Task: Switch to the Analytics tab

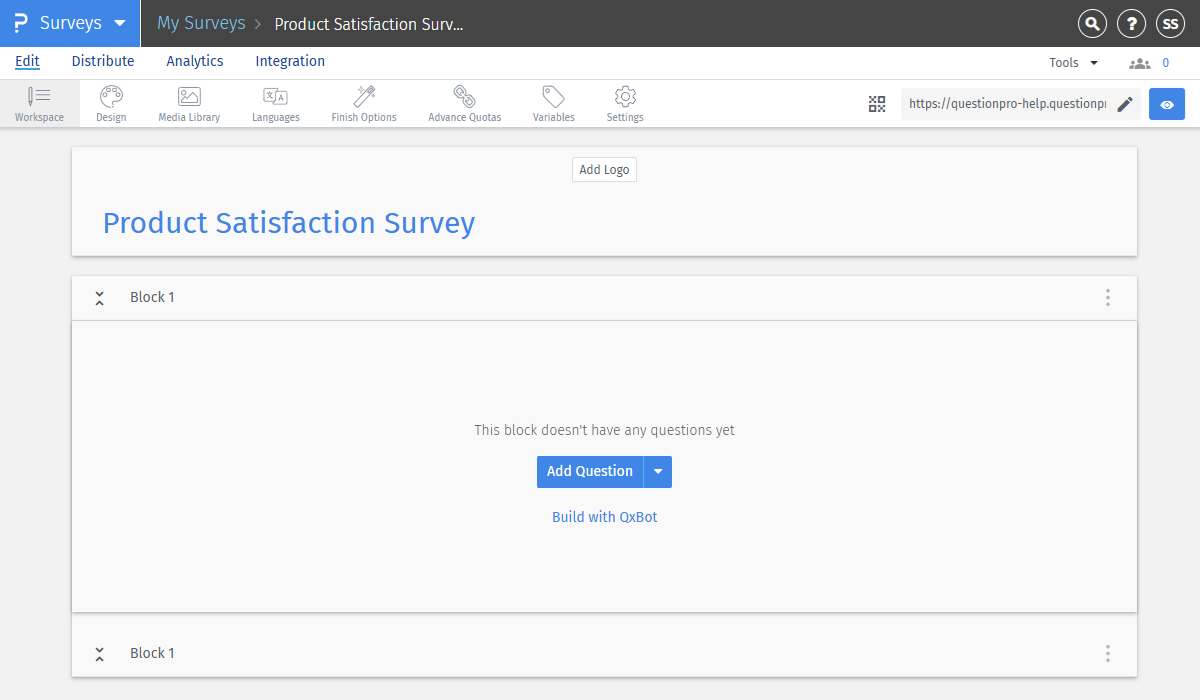Action: [194, 61]
